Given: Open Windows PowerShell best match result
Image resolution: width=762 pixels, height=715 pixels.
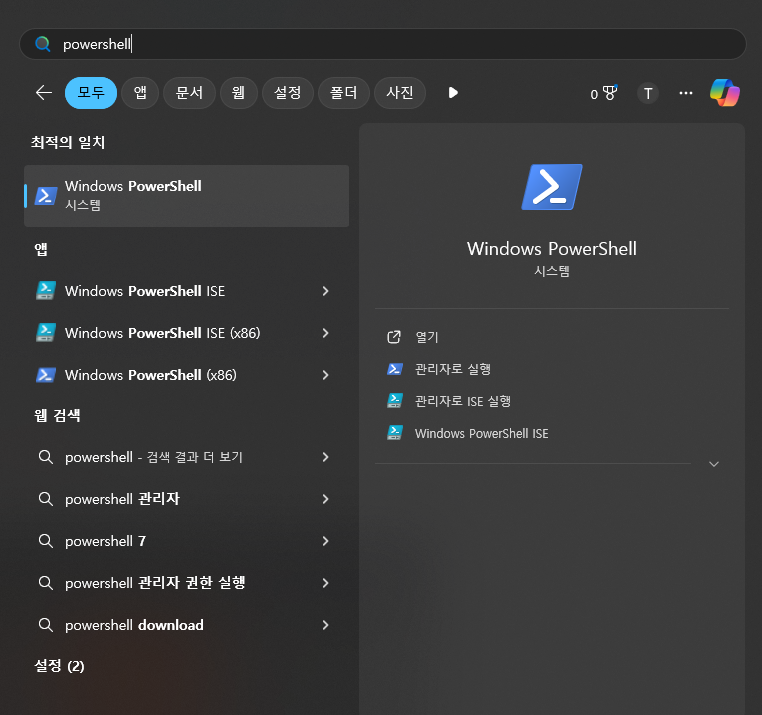Looking at the screenshot, I should pos(187,195).
